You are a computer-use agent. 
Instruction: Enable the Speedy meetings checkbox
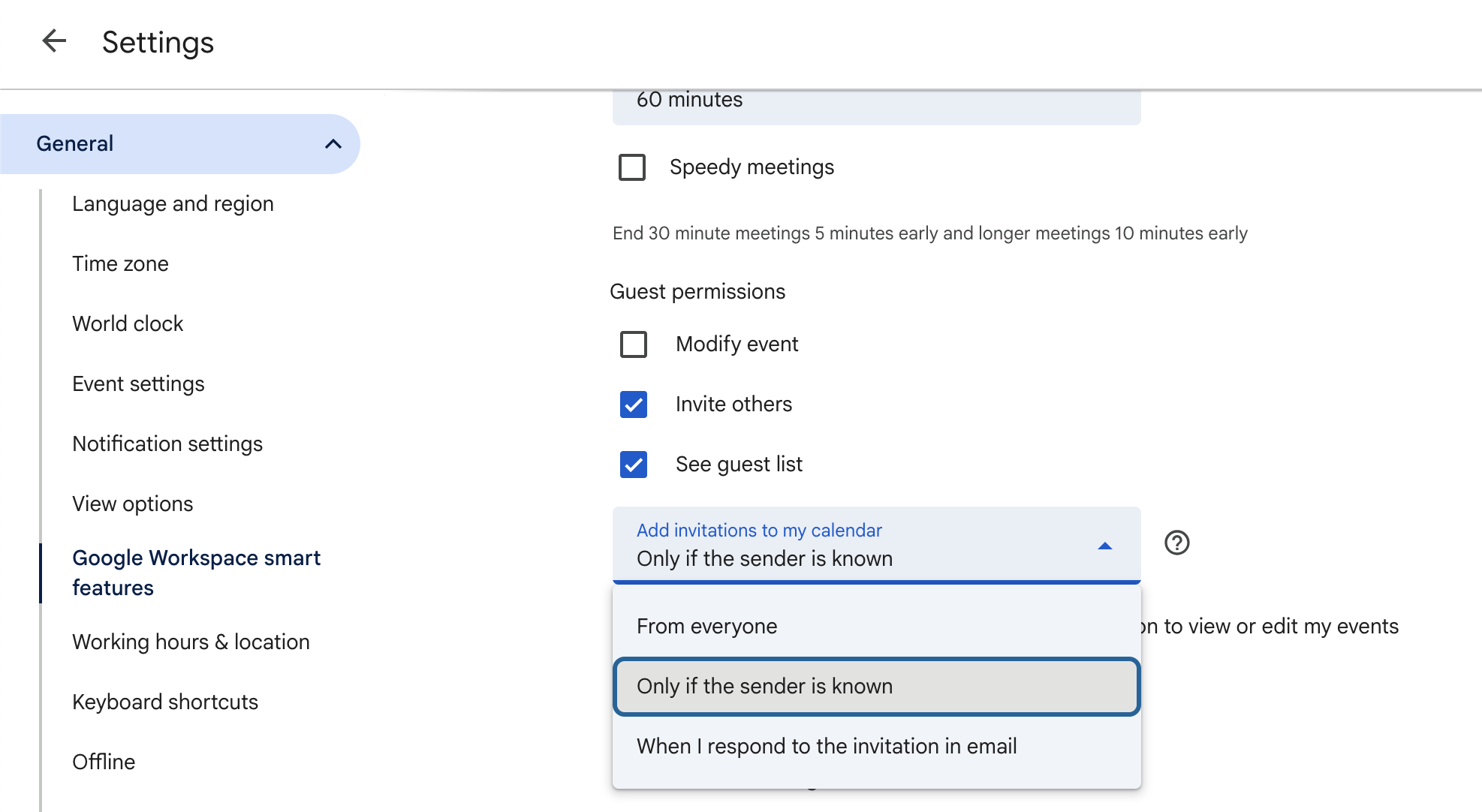632,167
